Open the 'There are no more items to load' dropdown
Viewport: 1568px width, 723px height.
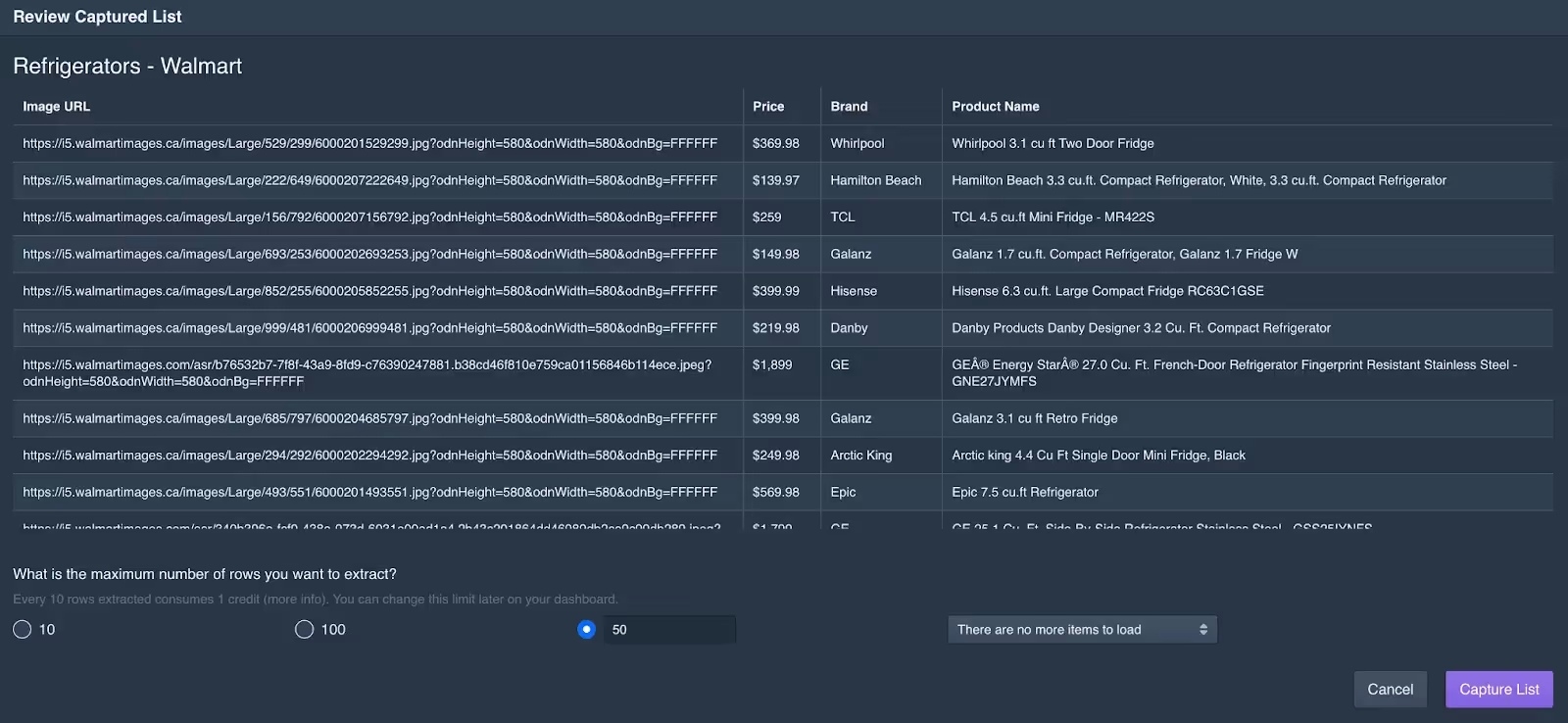[x=1082, y=630]
